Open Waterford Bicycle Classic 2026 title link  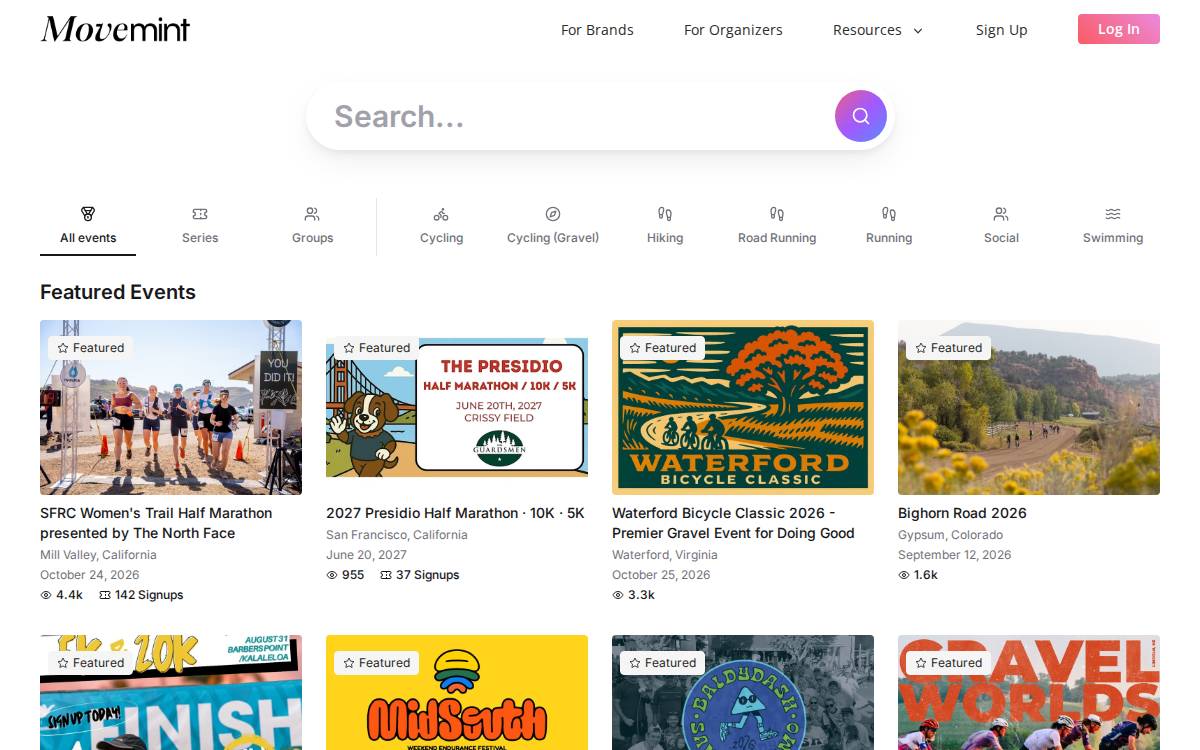point(733,523)
